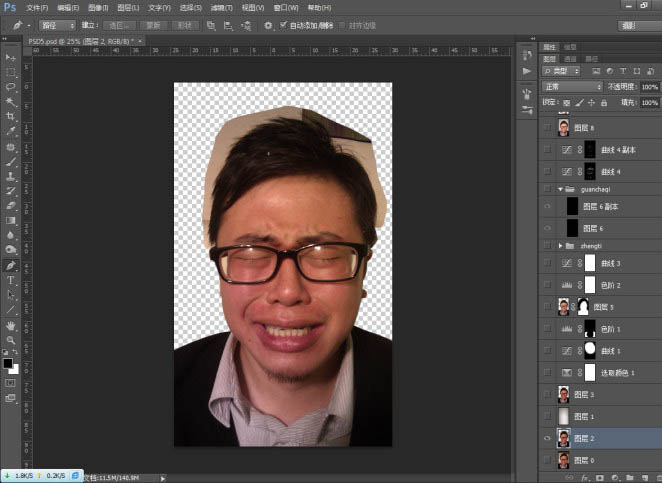Toggle visibility of 图层 6 副本 layer
This screenshot has width=662, height=483.
pos(546,206)
